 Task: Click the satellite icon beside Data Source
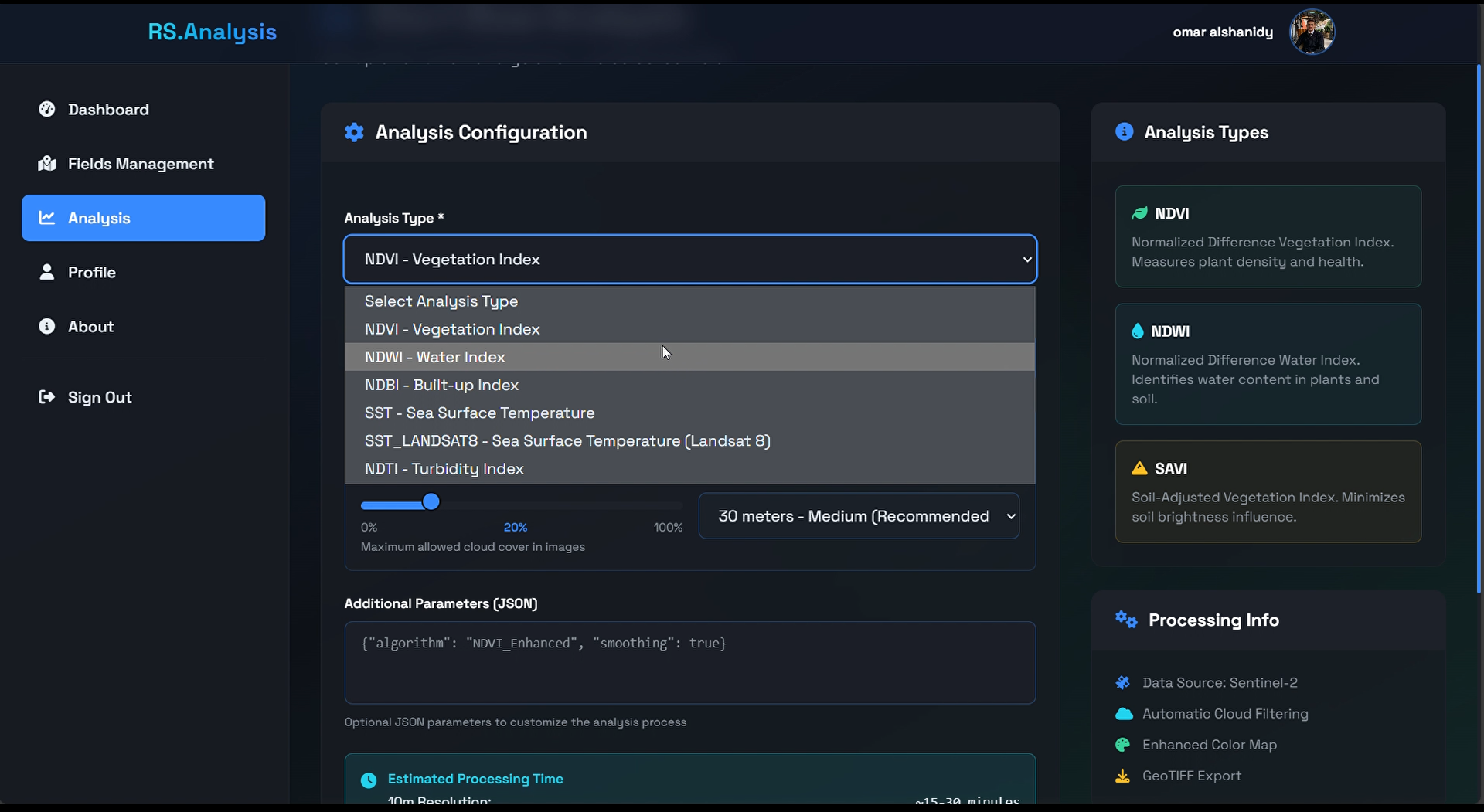coord(1123,682)
